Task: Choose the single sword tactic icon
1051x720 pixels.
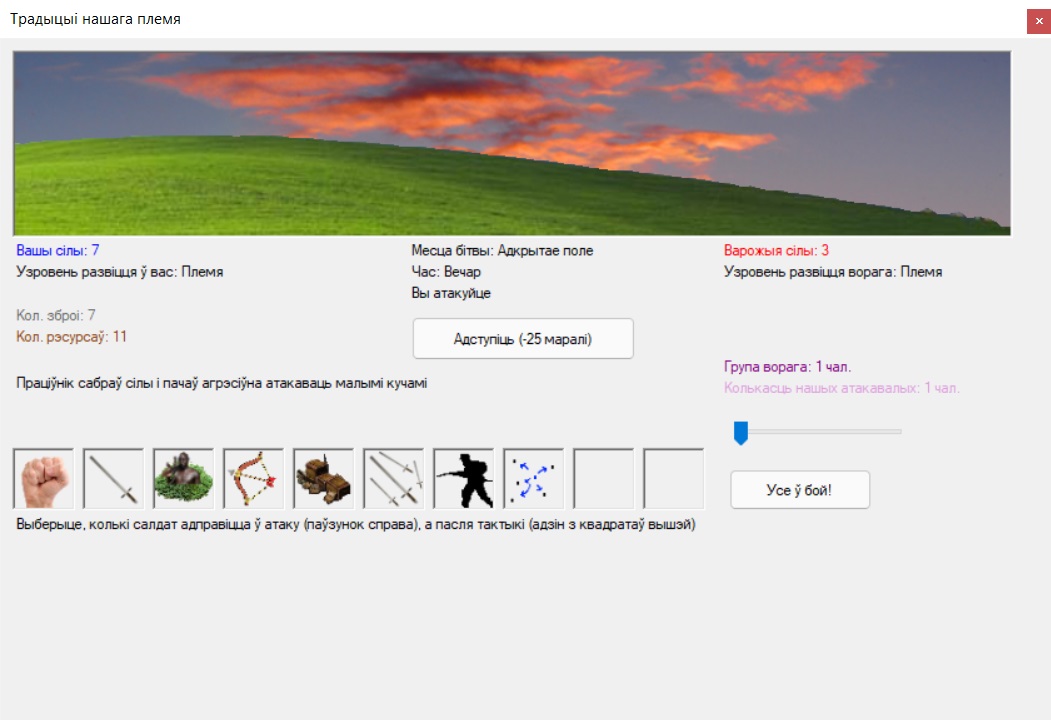Action: coord(113,479)
